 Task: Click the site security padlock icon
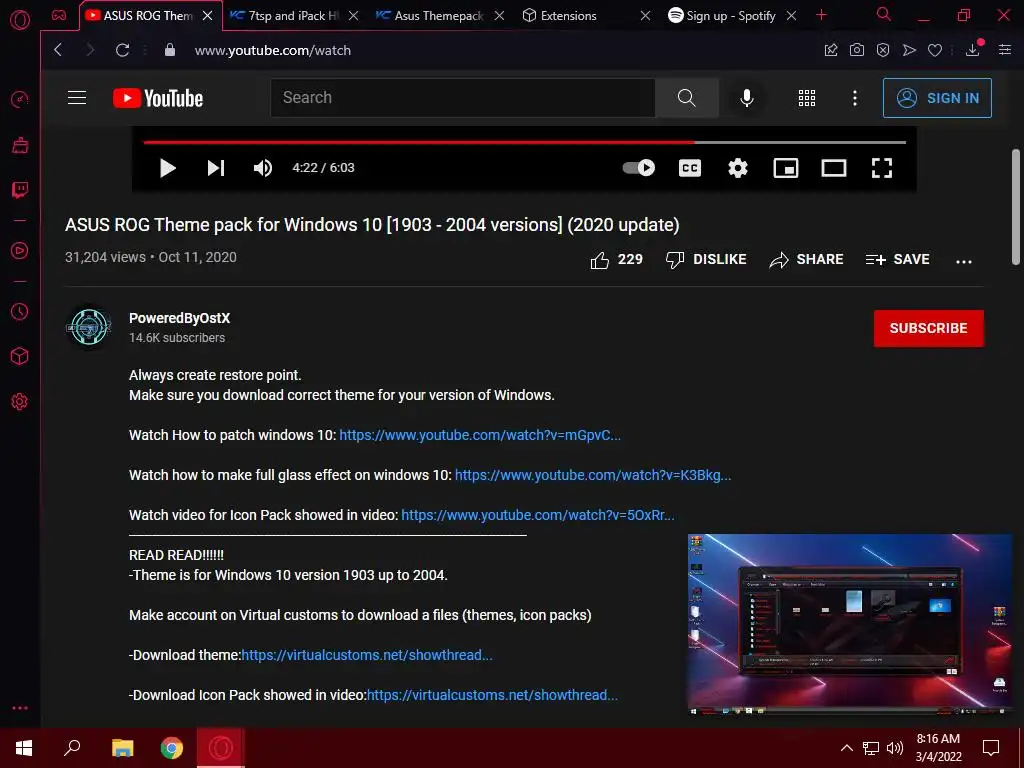(170, 50)
